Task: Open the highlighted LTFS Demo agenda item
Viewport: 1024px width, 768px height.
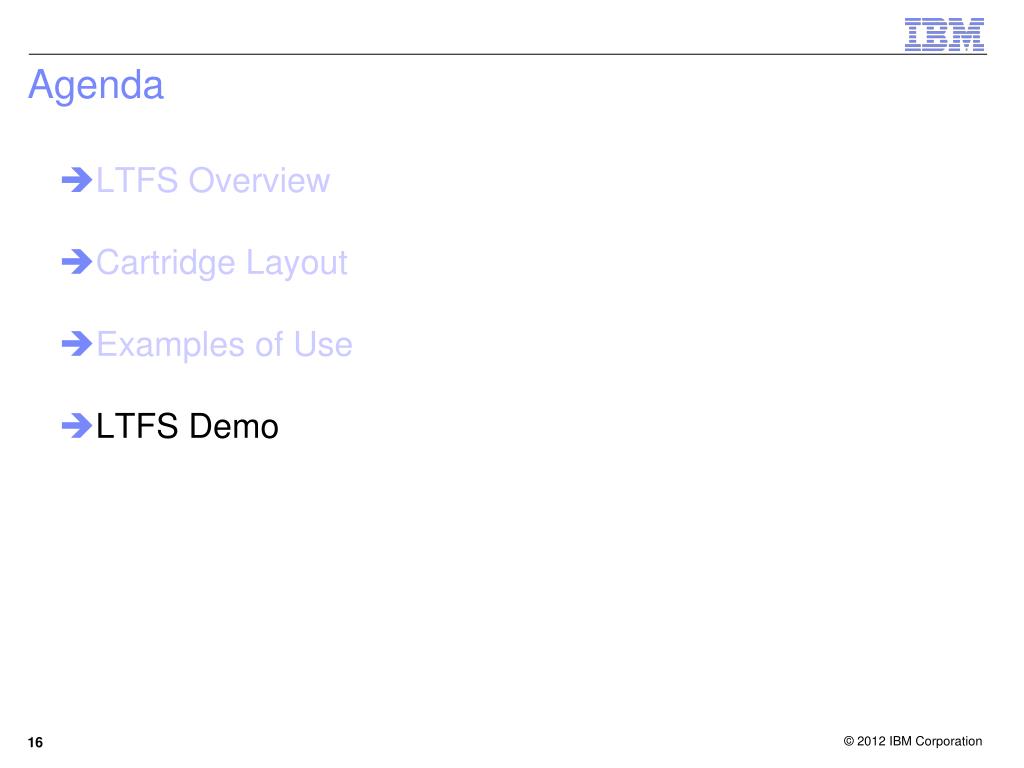Action: coord(187,426)
